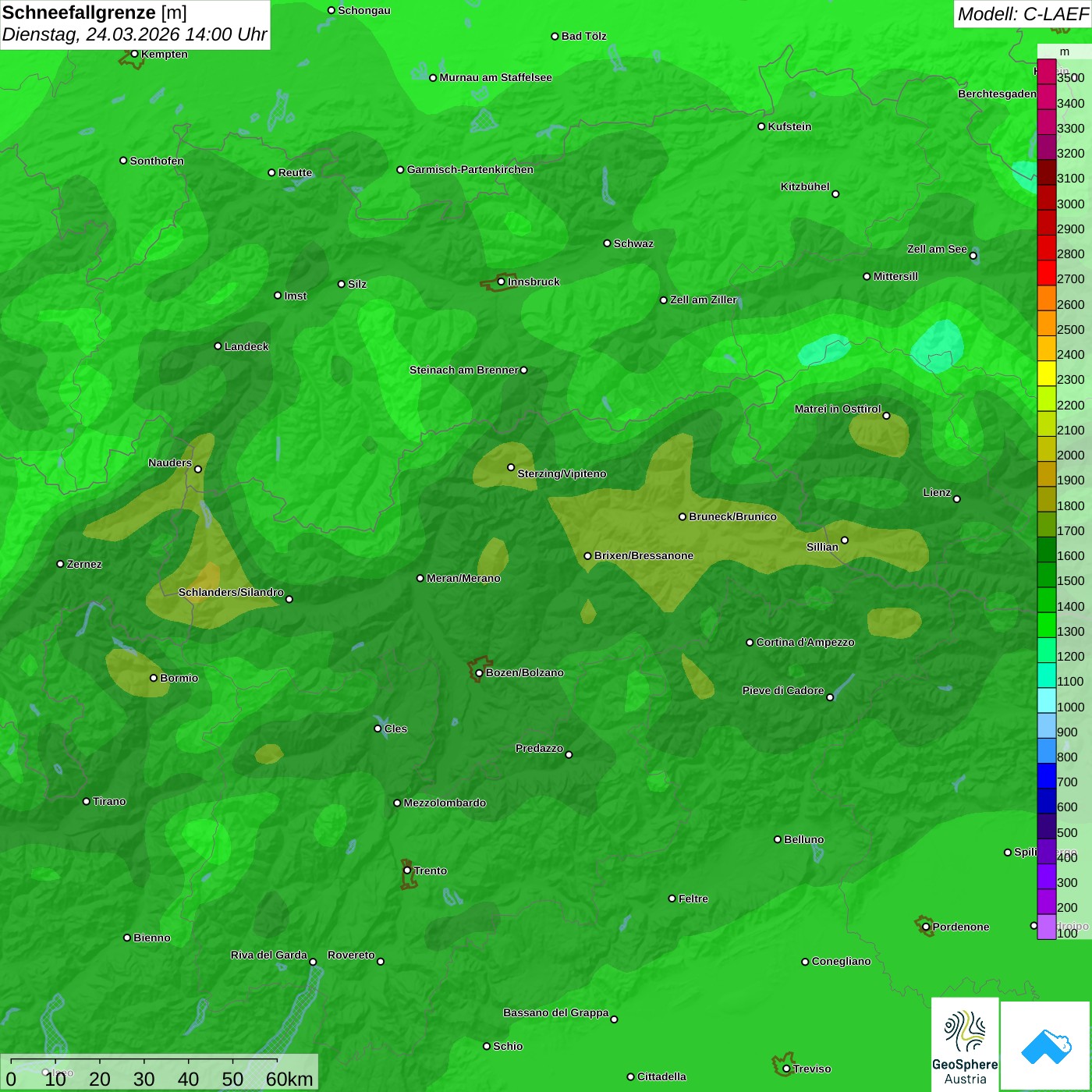Click the blue logo beside GeoSphere

[x=1046, y=1046]
